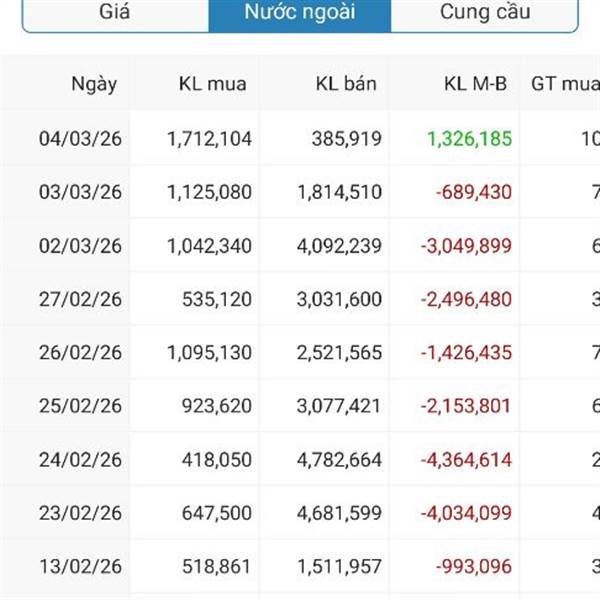Select the Nước ngoài tab

point(299,14)
